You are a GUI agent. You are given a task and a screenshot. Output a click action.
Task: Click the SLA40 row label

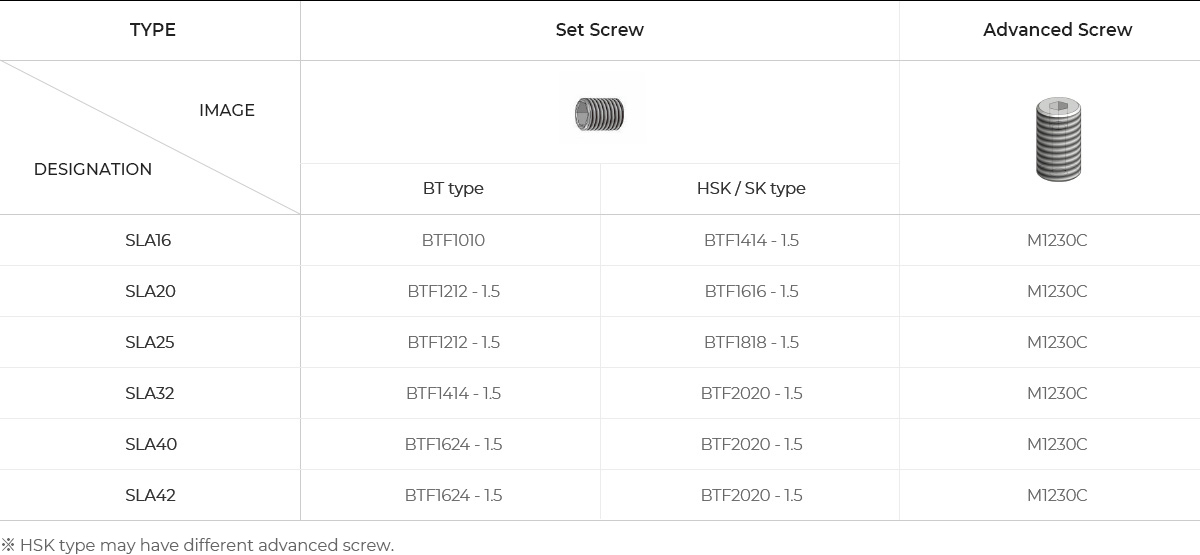pyautogui.click(x=151, y=444)
